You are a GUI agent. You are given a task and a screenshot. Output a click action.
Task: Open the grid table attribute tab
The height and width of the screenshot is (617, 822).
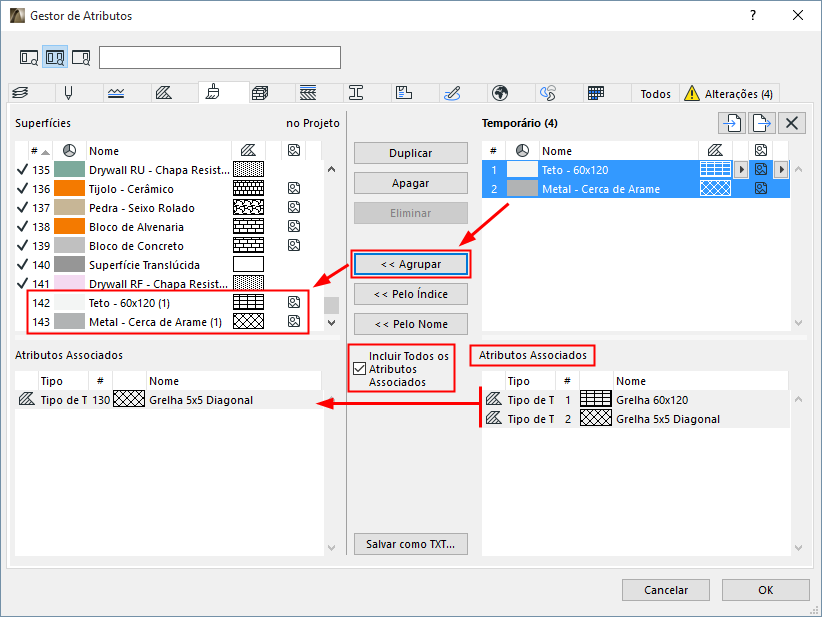click(x=596, y=93)
